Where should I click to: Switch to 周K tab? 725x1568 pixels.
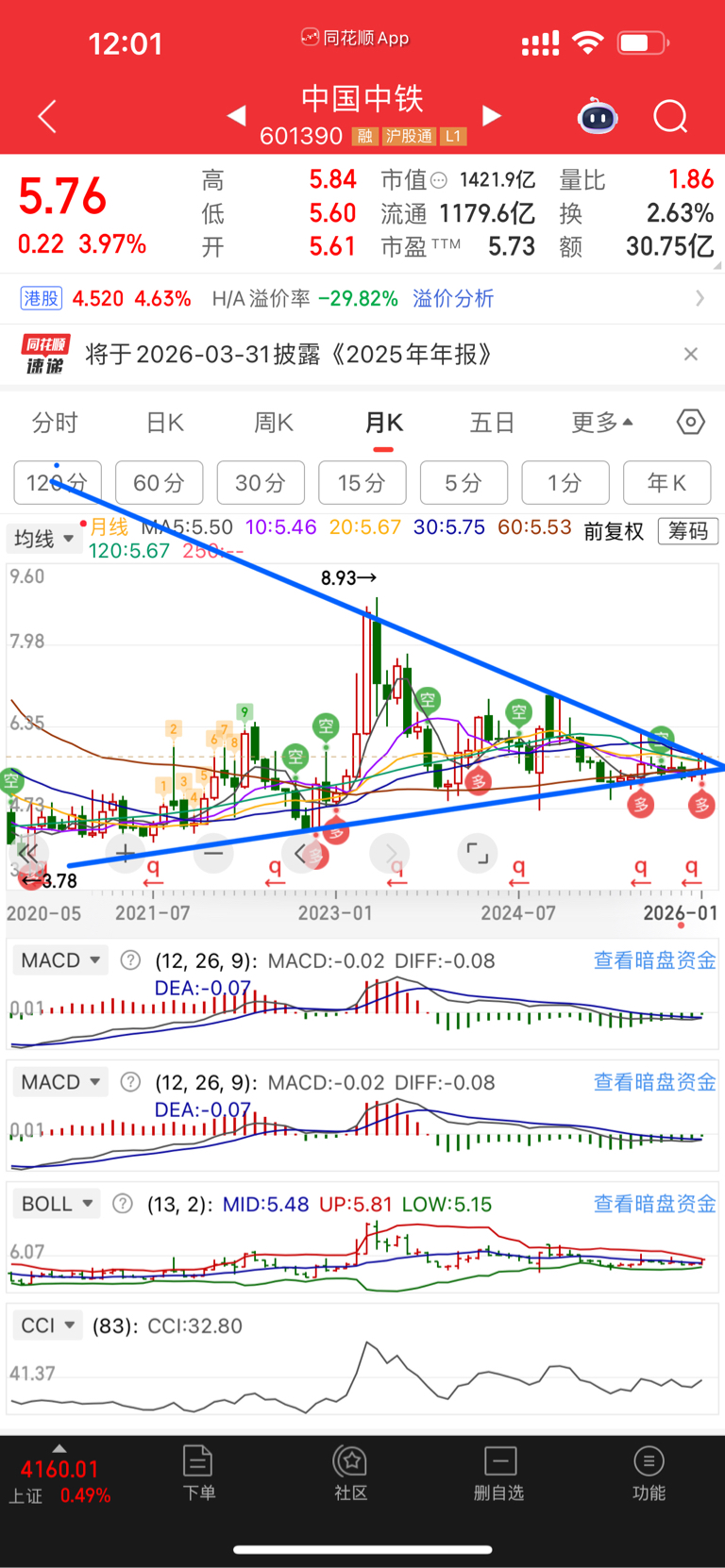click(274, 422)
